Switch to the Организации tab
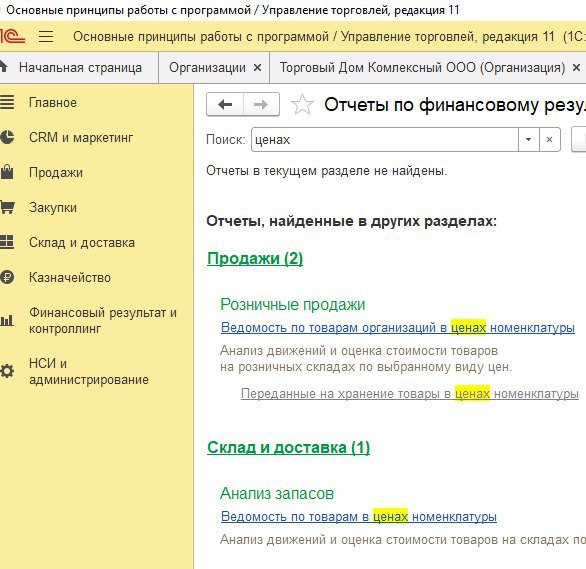The image size is (586, 569). click(x=207, y=68)
